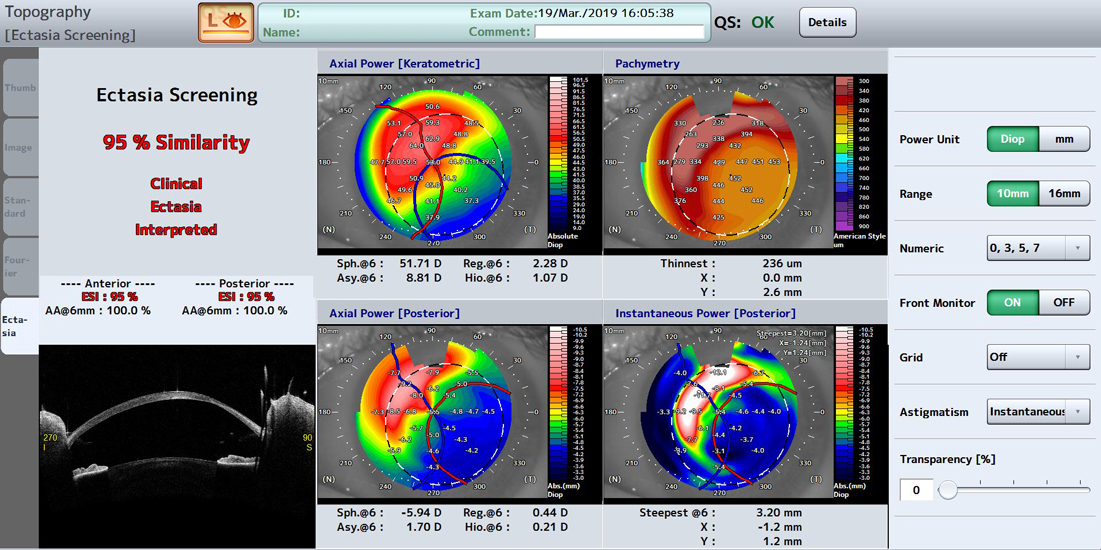Viewport: 1101px width, 550px height.
Task: Click the left eye indicator icon
Action: pyautogui.click(x=225, y=22)
